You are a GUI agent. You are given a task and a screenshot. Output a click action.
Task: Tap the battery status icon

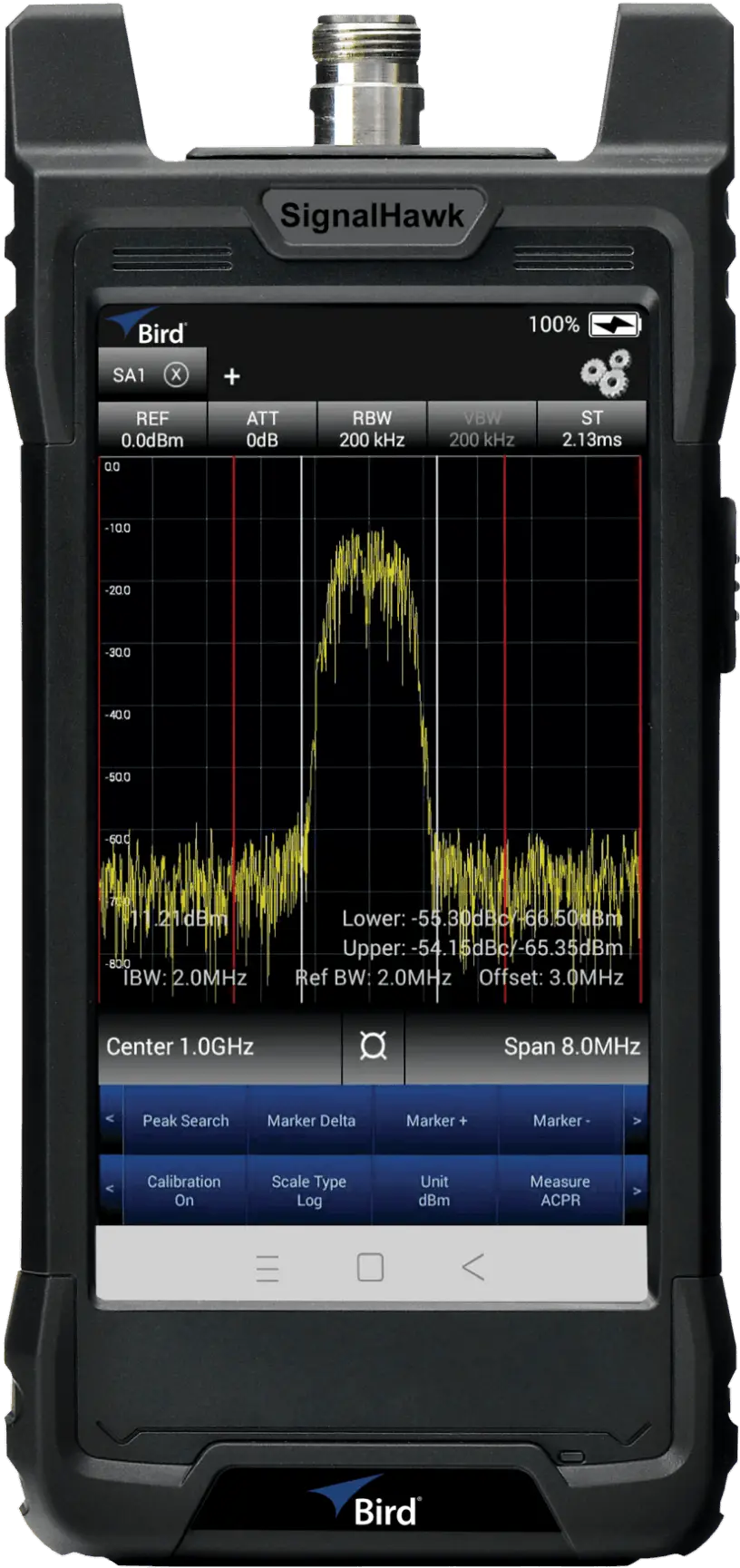tap(614, 325)
